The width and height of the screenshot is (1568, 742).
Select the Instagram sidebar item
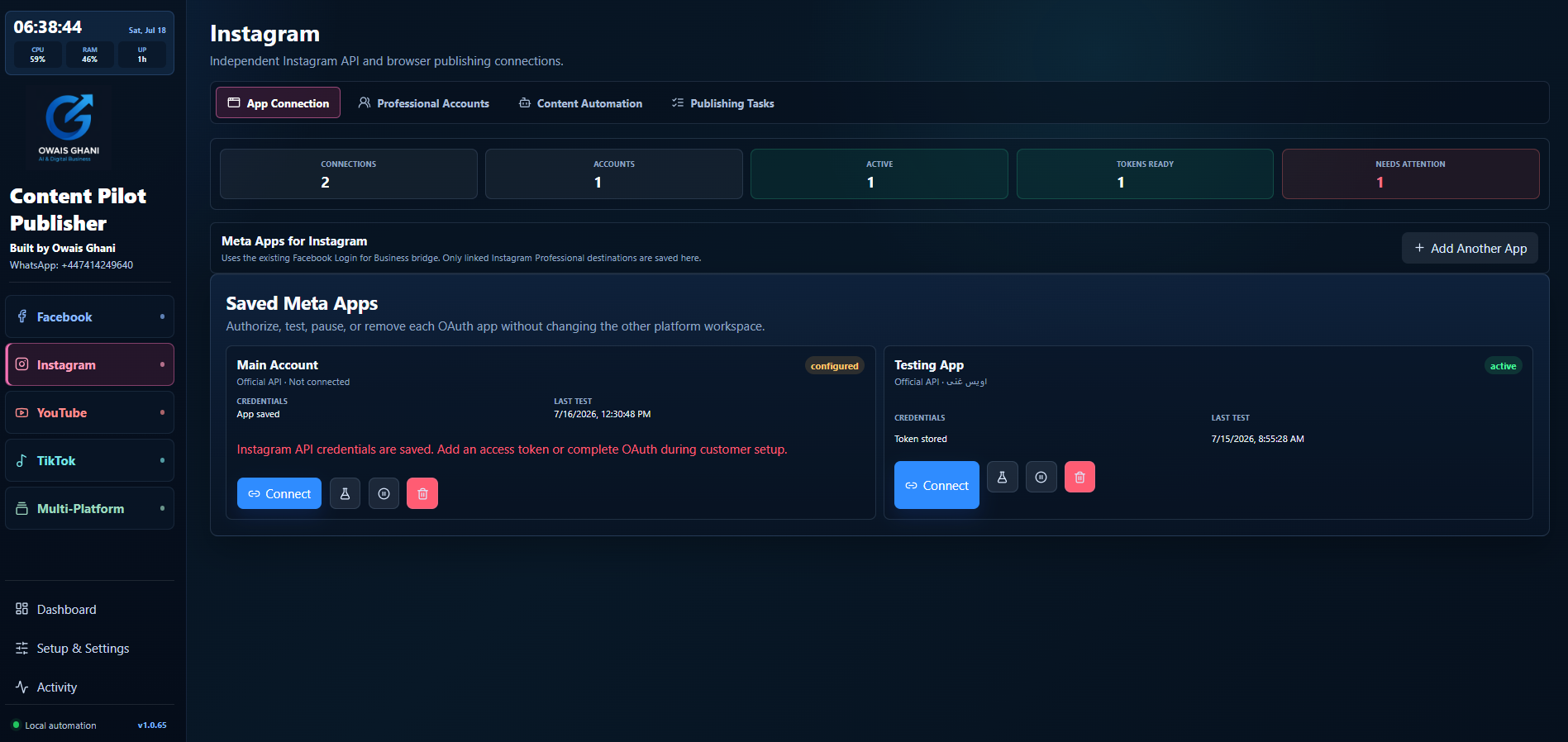(x=89, y=364)
